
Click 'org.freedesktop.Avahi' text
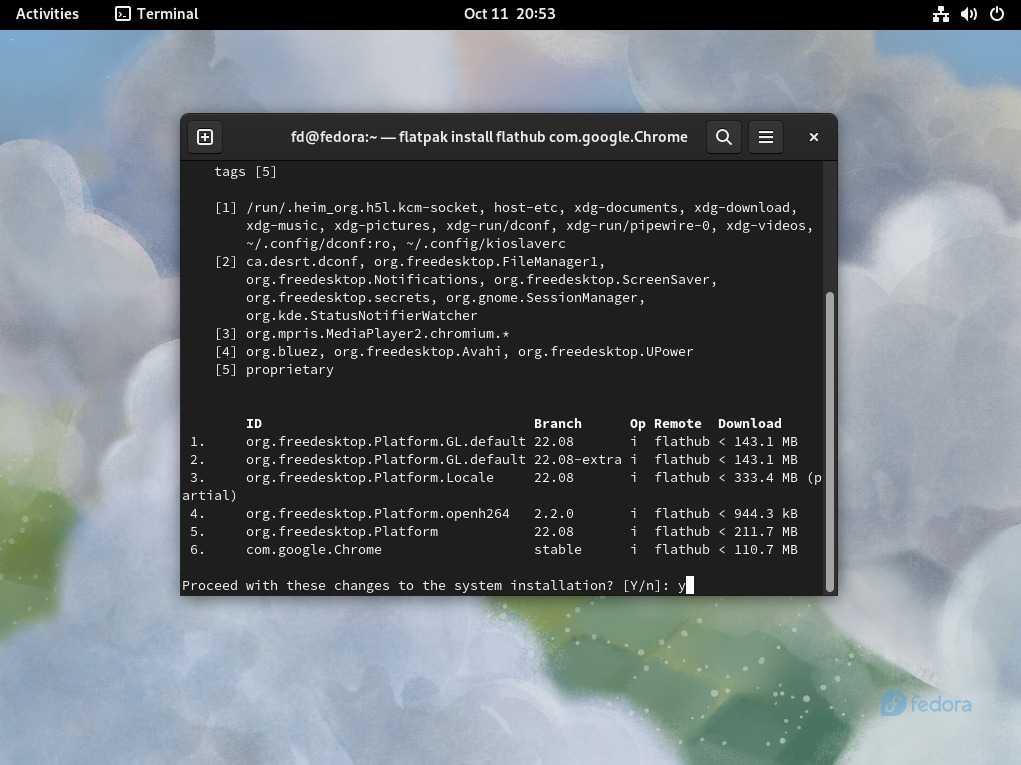(417, 352)
